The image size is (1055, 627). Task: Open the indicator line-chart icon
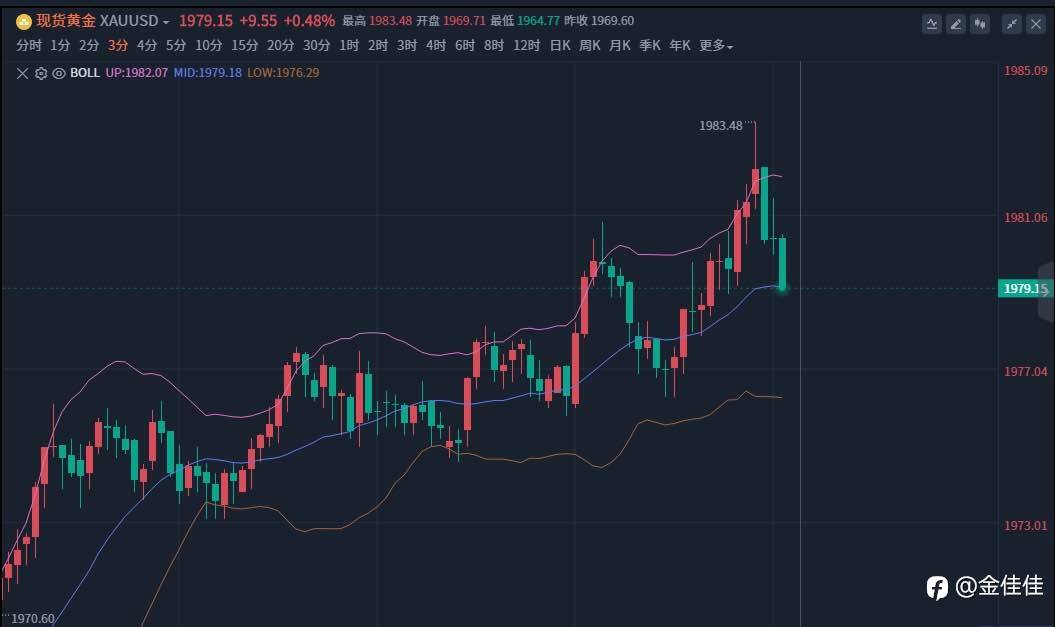pos(932,24)
